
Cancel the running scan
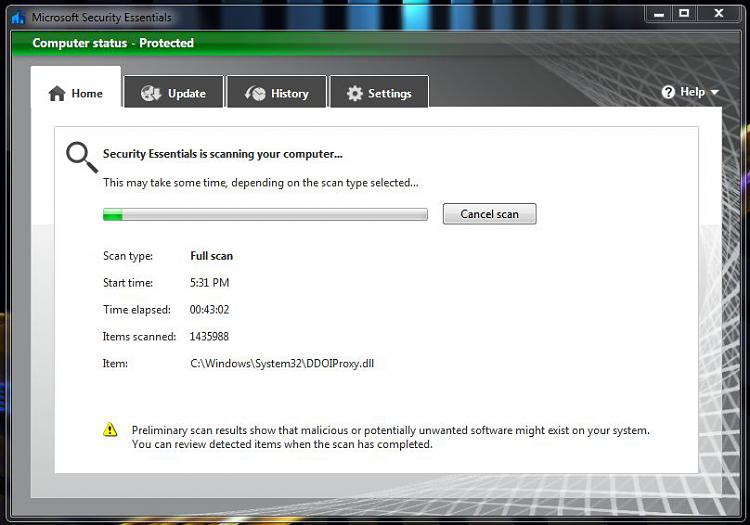(489, 214)
